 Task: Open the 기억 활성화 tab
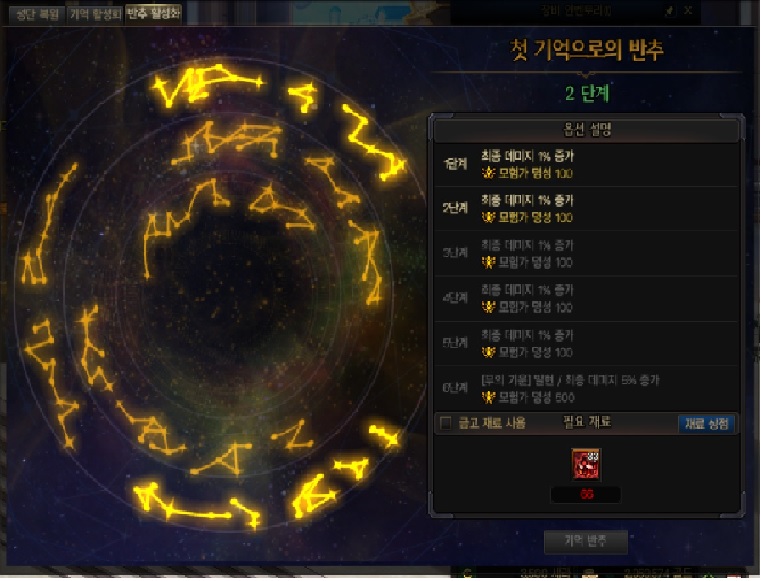tap(95, 14)
